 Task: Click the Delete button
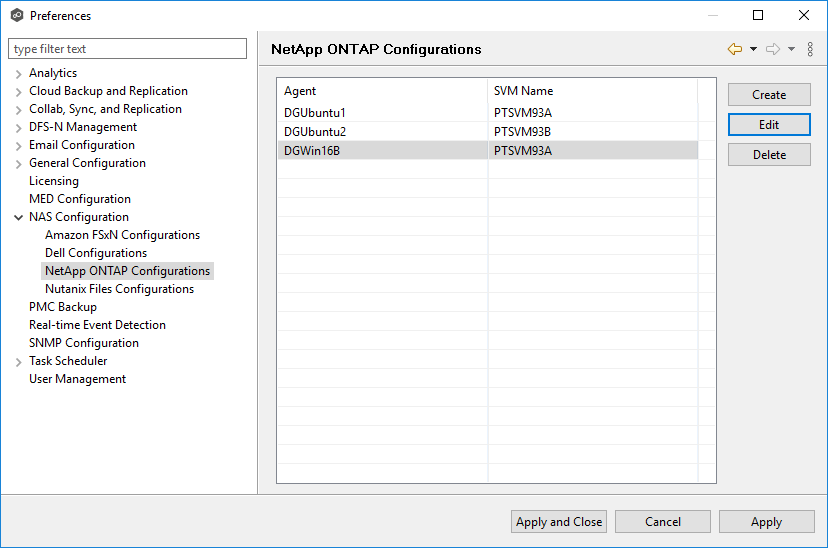click(x=769, y=155)
